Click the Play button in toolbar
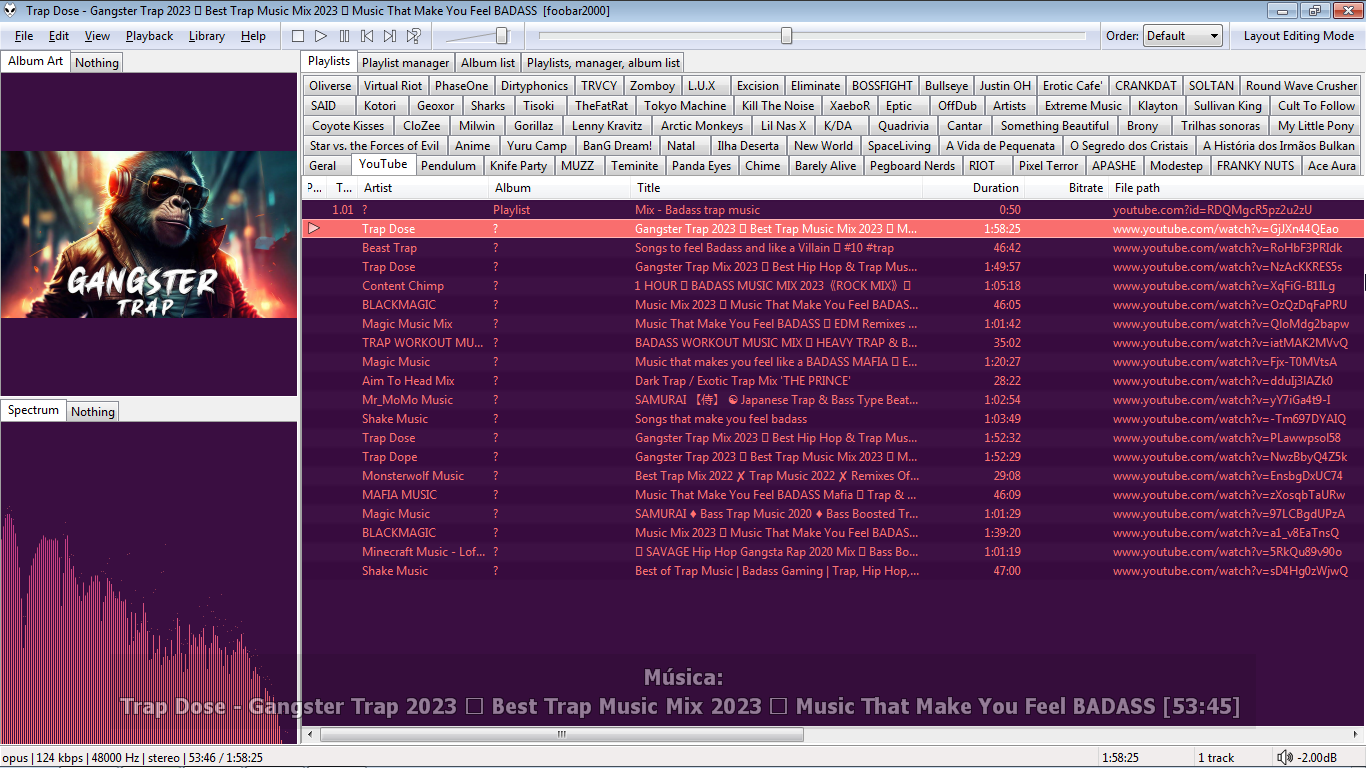1366x768 pixels. (321, 36)
